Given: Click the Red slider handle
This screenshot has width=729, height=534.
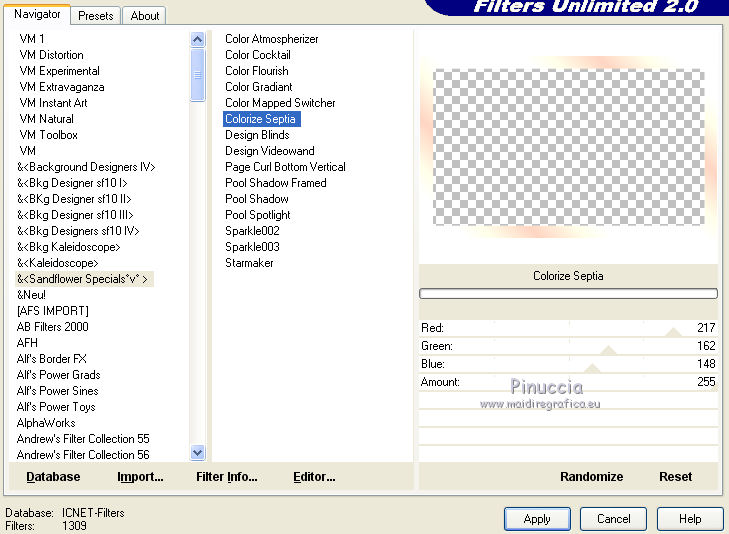Looking at the screenshot, I should pyautogui.click(x=673, y=331).
